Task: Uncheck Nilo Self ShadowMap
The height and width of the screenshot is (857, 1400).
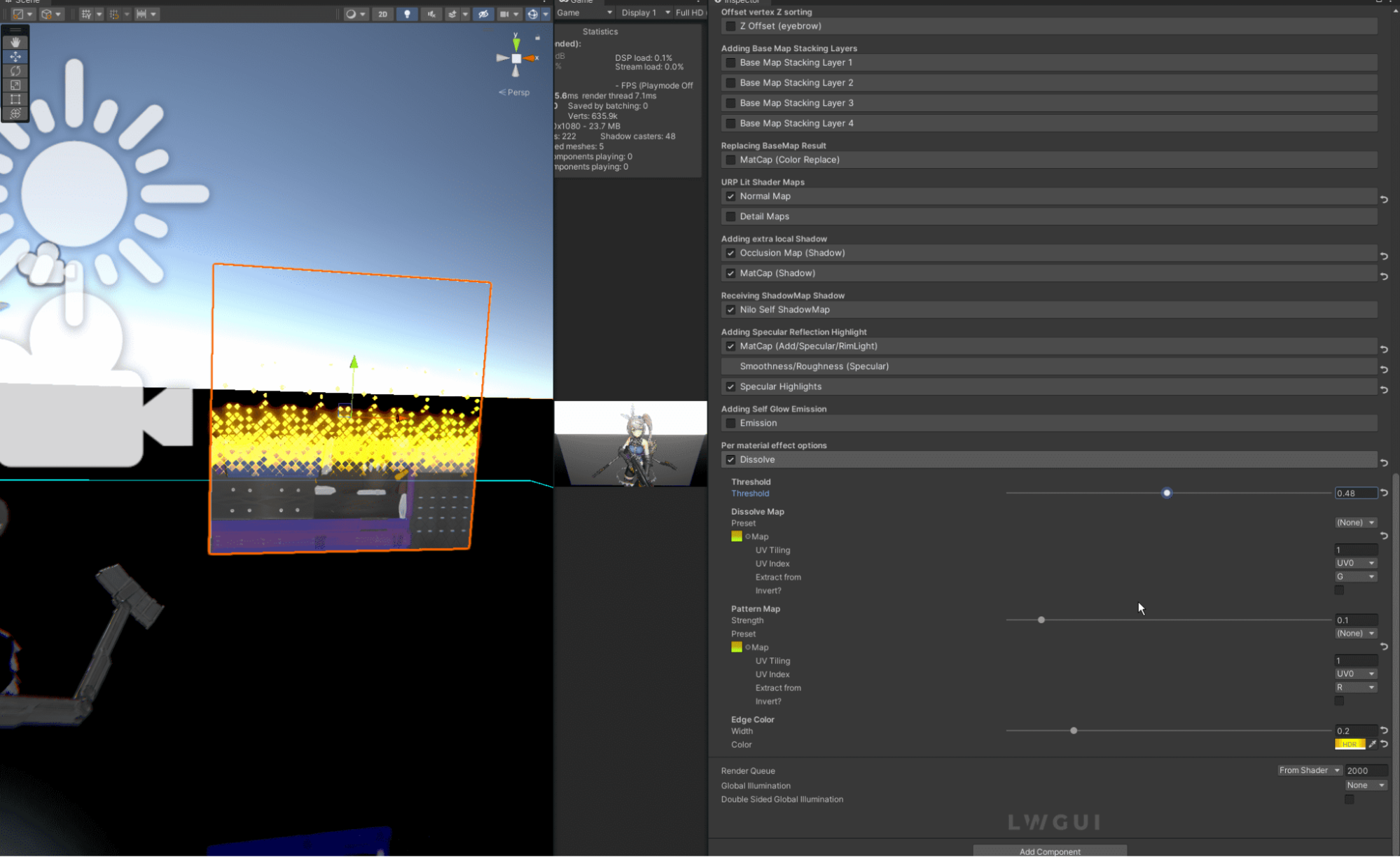Action: (x=730, y=309)
